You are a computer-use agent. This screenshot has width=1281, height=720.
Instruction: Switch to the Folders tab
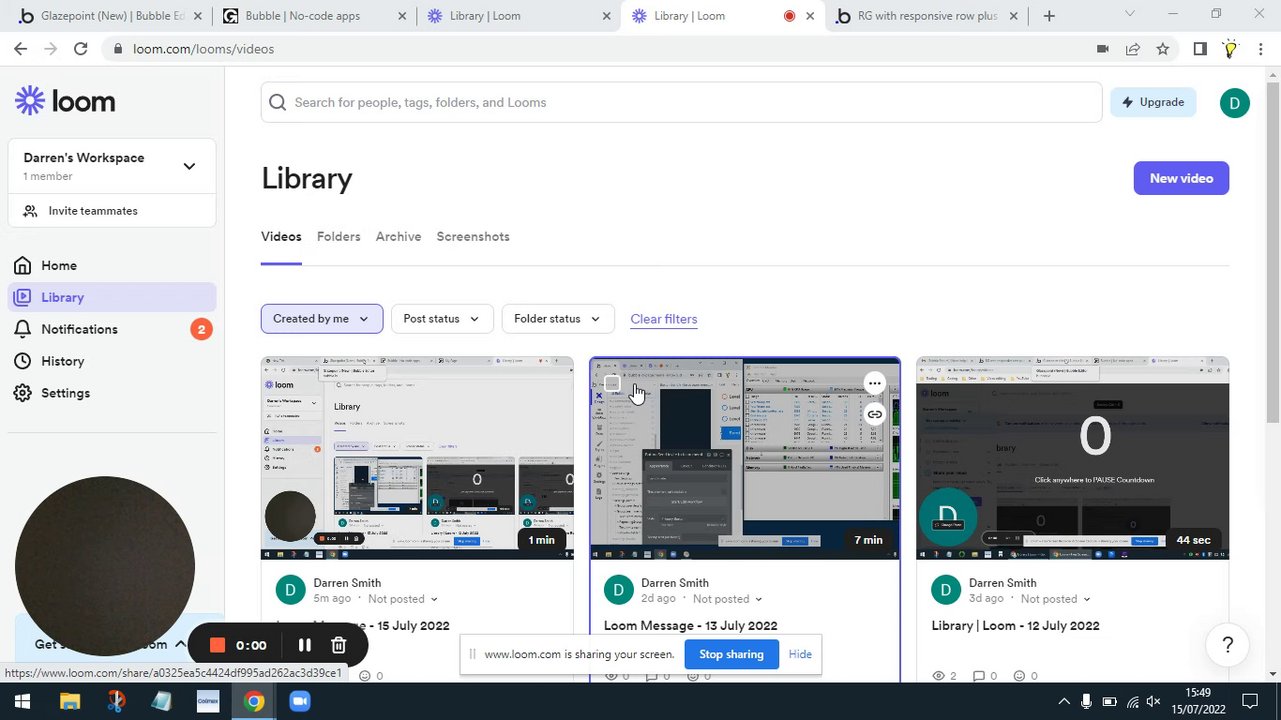pos(339,237)
